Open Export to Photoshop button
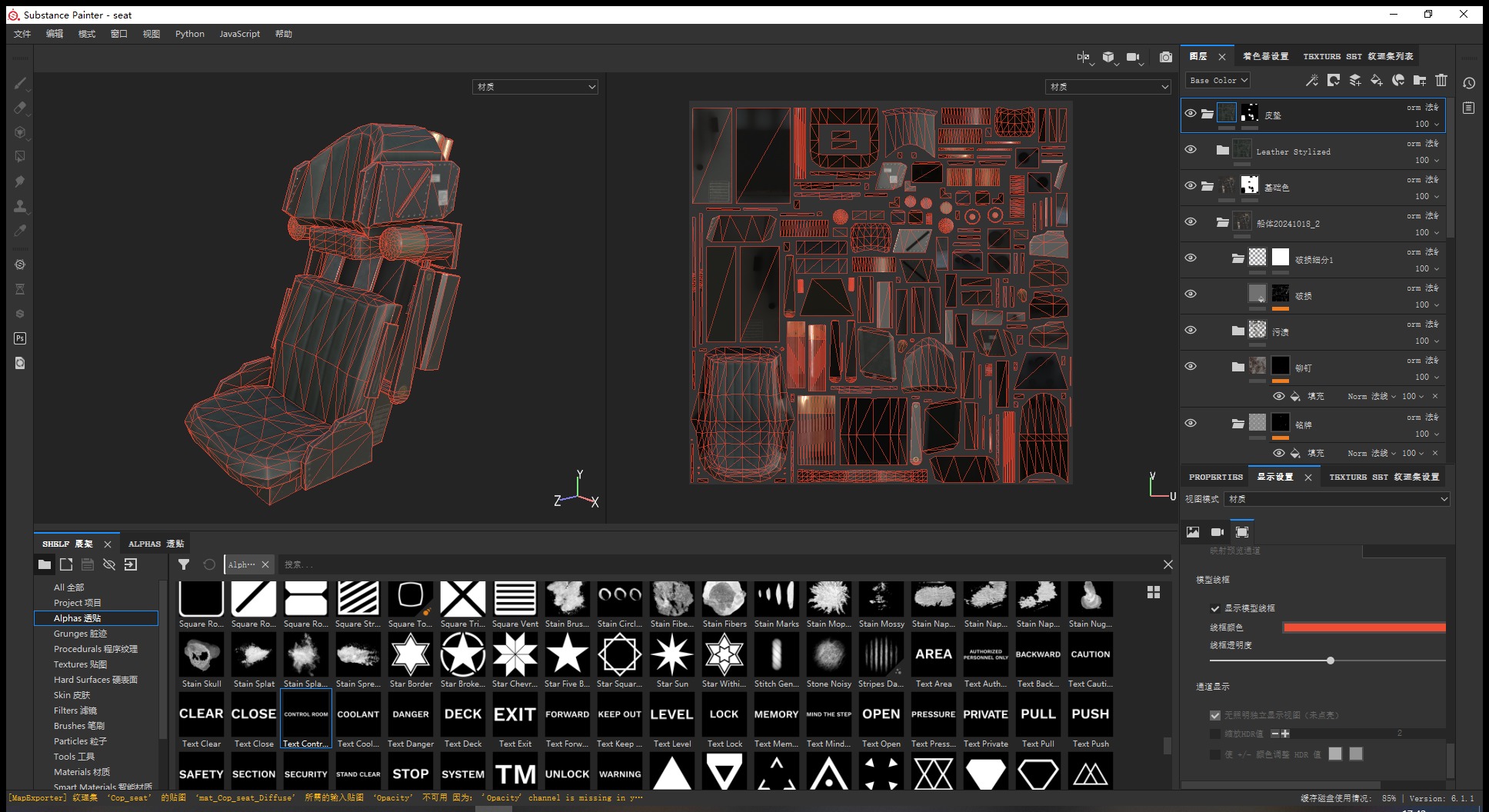This screenshot has width=1489, height=812. [20, 338]
